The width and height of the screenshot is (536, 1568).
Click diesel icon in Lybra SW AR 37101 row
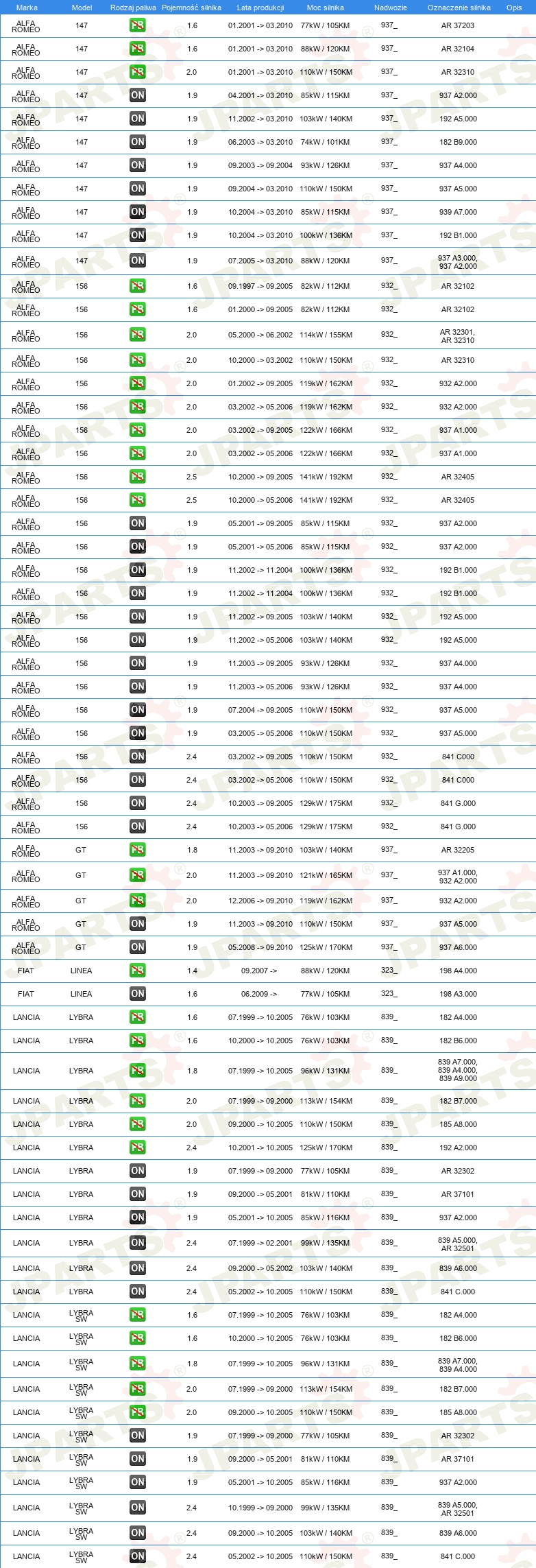pos(138,1459)
